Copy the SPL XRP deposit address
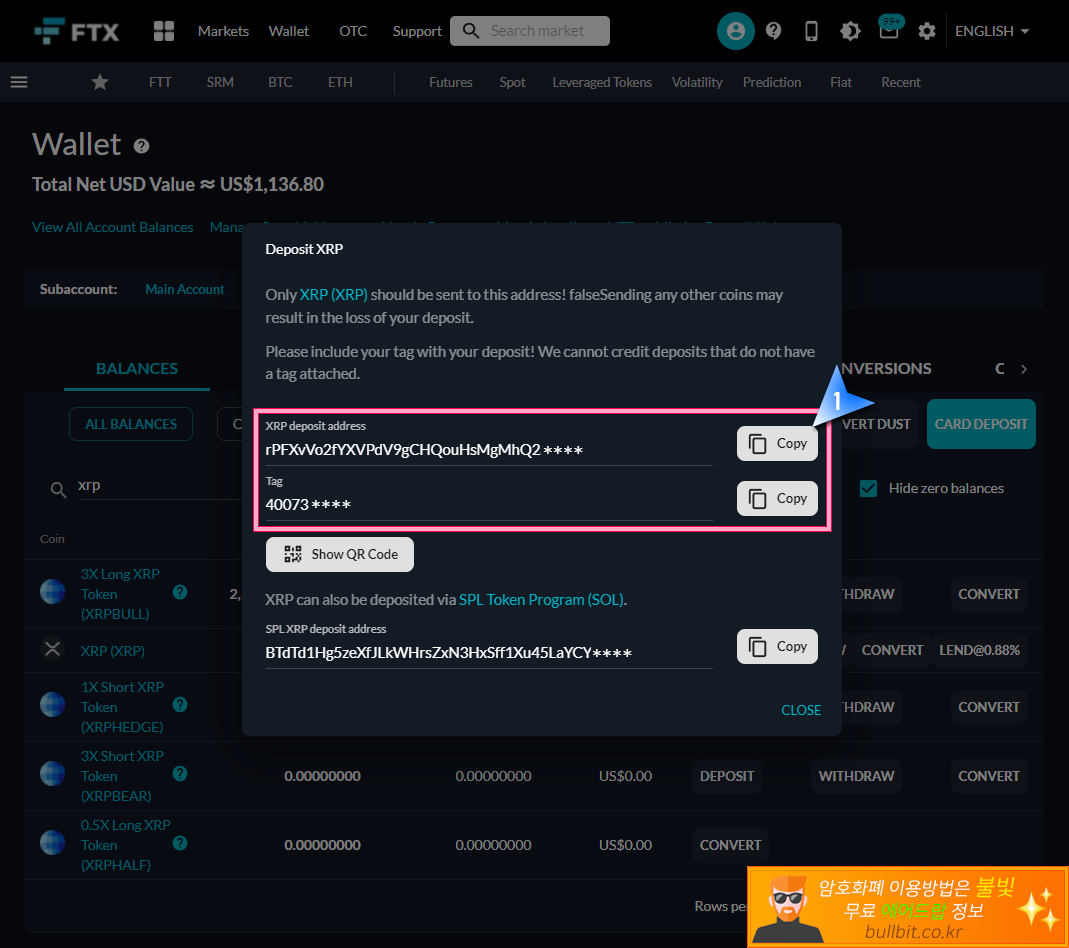The width and height of the screenshot is (1069, 948). tap(777, 646)
